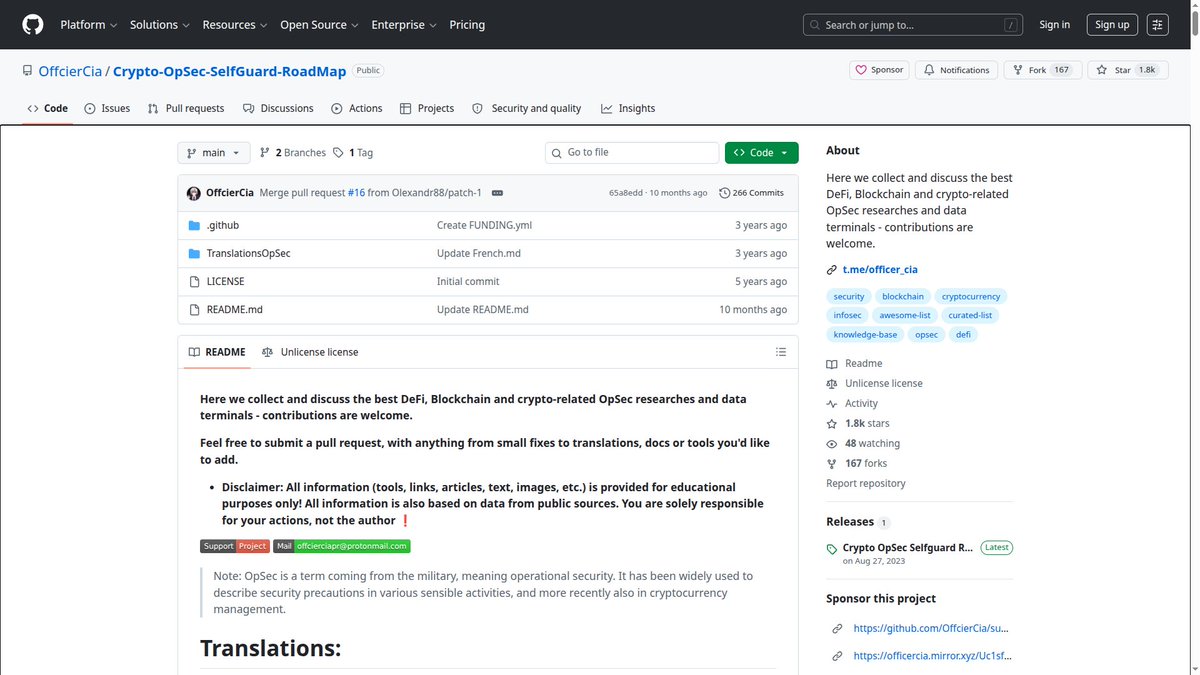The width and height of the screenshot is (1200, 675).
Task: Open the GitHub homepage logo
Action: coord(33,25)
